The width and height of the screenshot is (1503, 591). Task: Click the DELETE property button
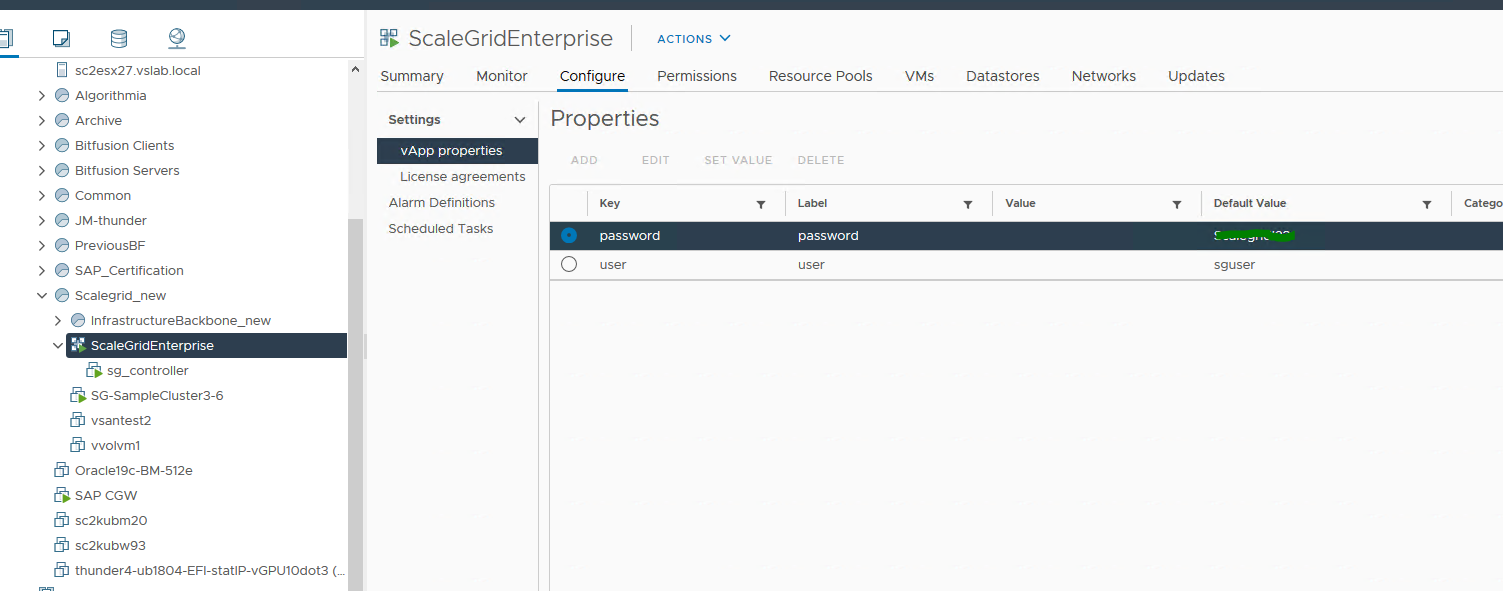821,160
